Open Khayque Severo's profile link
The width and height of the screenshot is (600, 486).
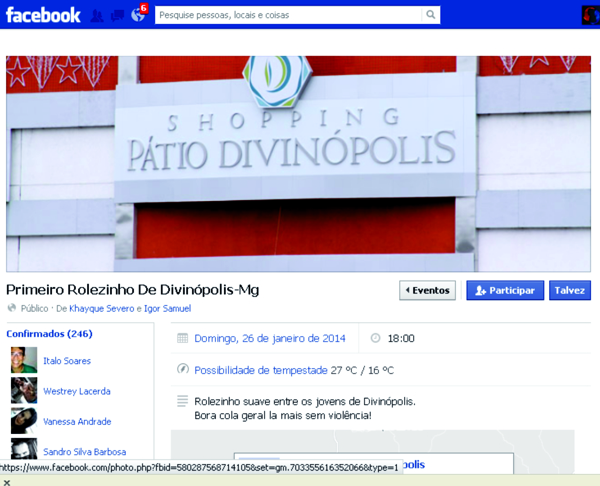pyautogui.click(x=101, y=308)
